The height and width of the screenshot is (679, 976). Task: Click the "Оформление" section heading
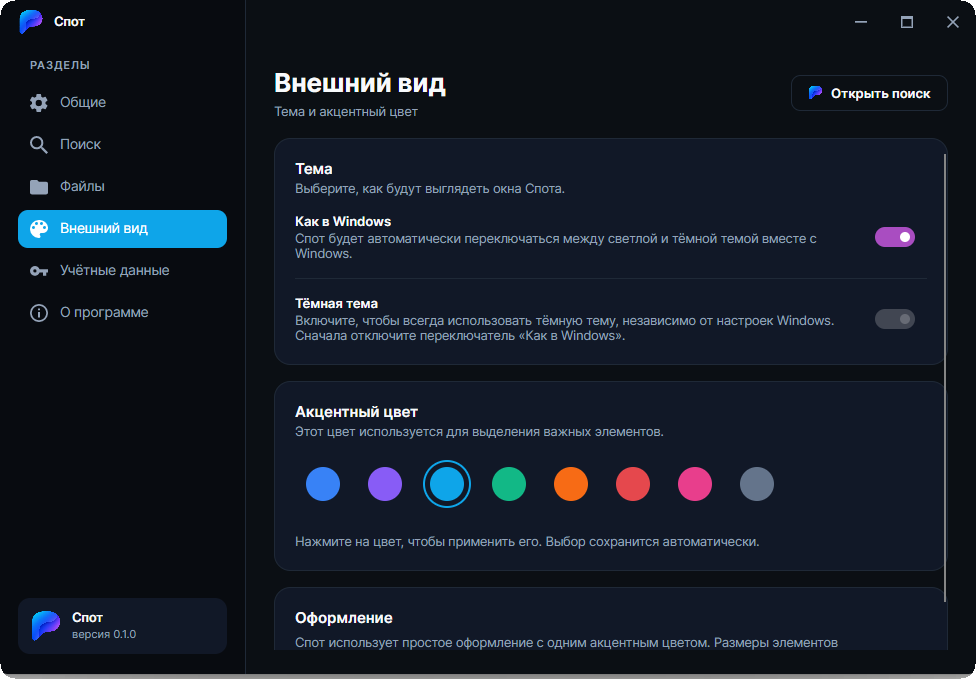point(344,619)
